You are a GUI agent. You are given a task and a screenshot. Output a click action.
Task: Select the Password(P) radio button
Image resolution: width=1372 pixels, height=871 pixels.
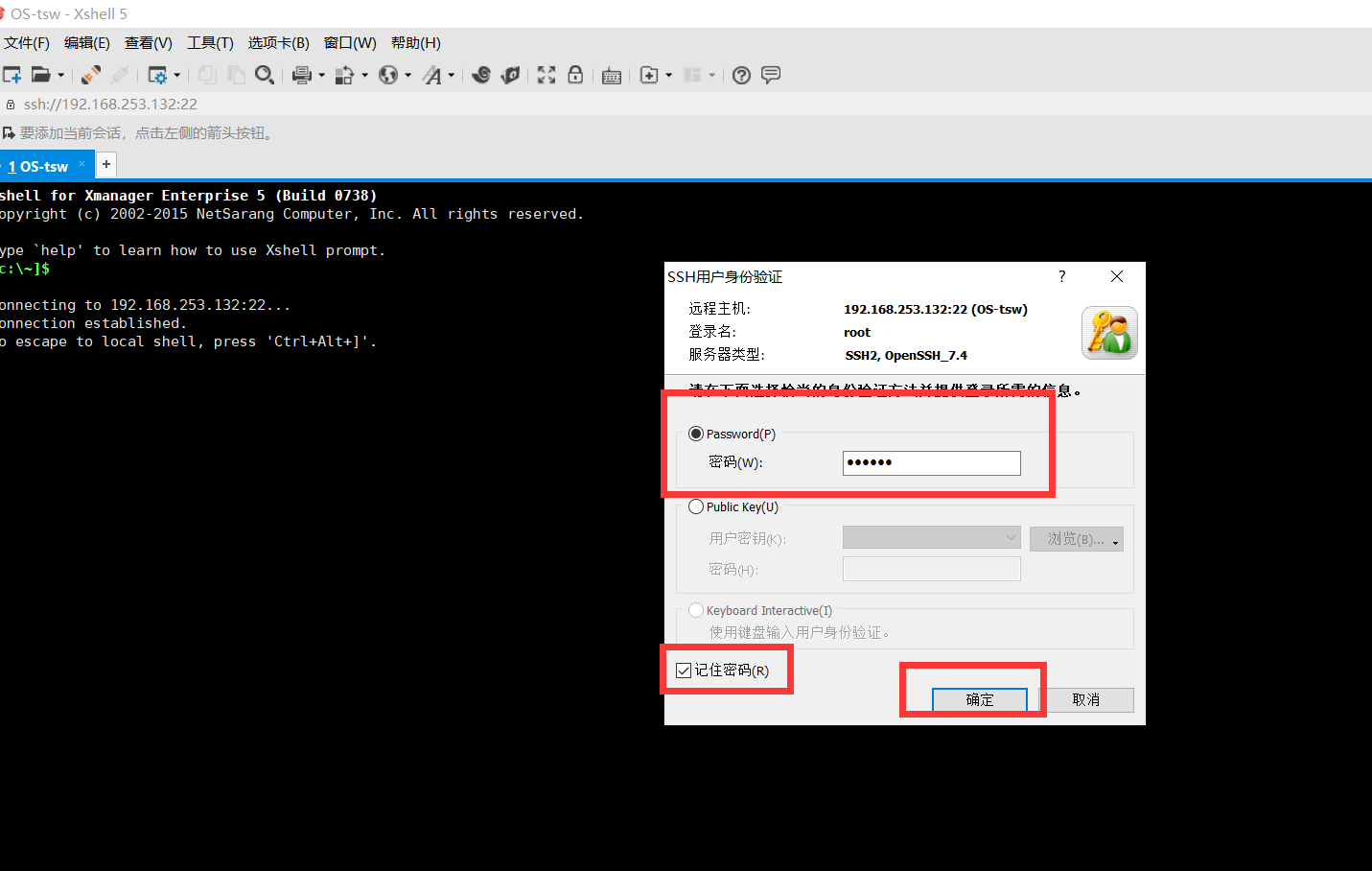(x=696, y=434)
